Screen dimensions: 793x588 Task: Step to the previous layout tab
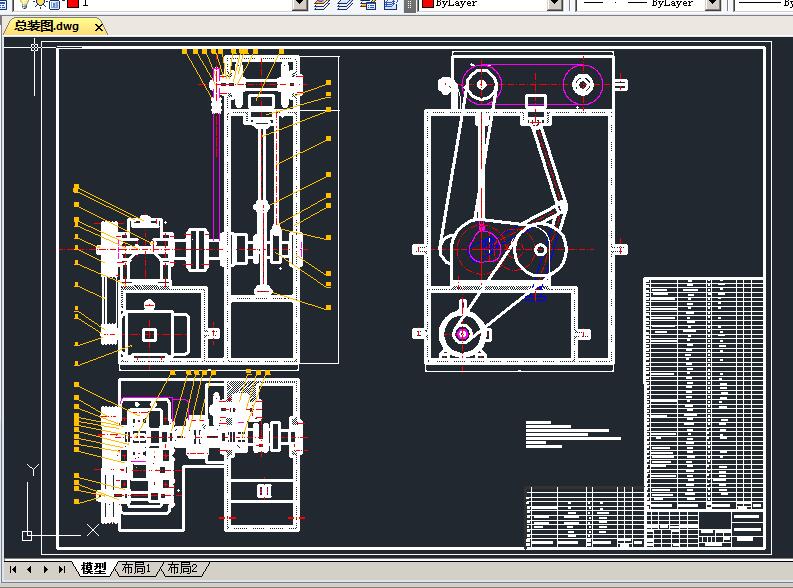click(x=29, y=569)
